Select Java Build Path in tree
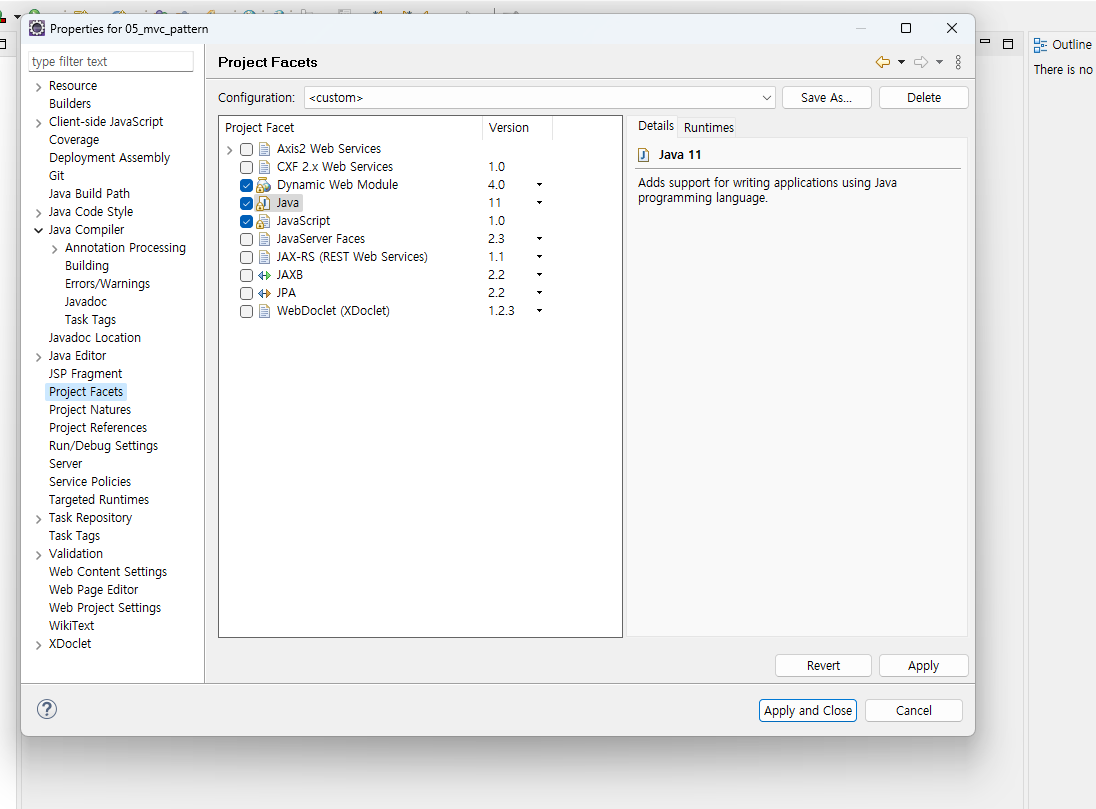This screenshot has width=1096, height=809. coord(89,194)
